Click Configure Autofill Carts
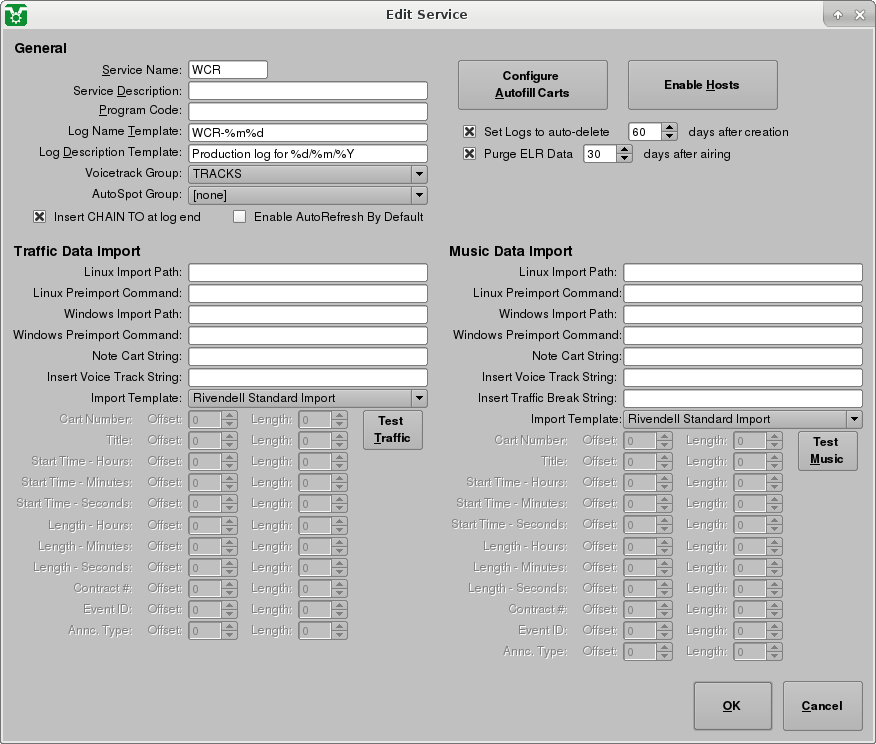 pyautogui.click(x=531, y=84)
